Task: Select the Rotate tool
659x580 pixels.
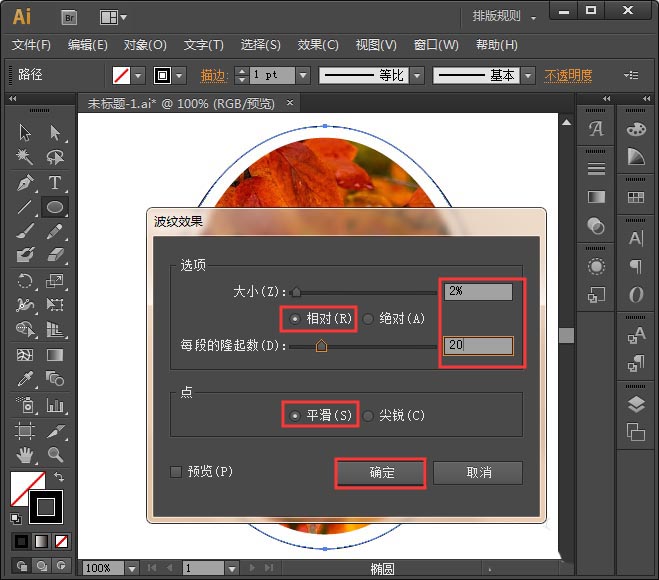Action: [24, 281]
